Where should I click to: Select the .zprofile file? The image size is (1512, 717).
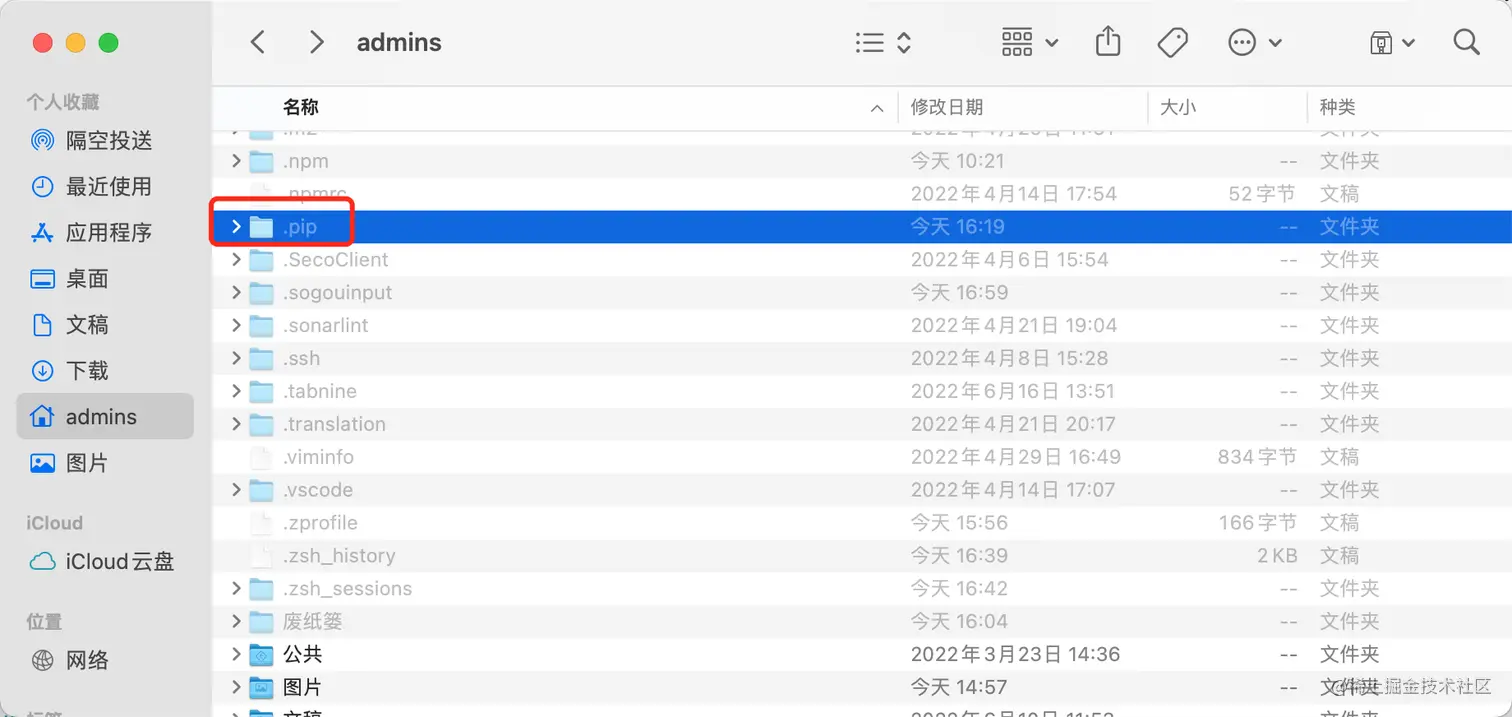320,523
